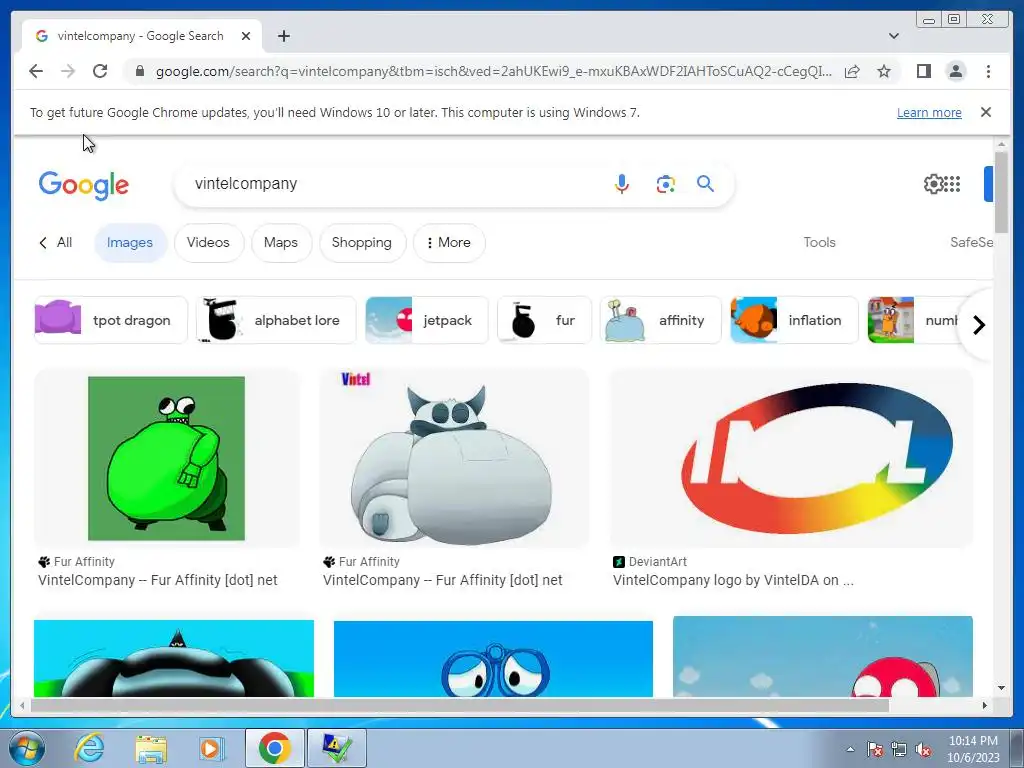Open the gray Vintel creature thumbnail
The height and width of the screenshot is (768, 1024).
[x=454, y=458]
